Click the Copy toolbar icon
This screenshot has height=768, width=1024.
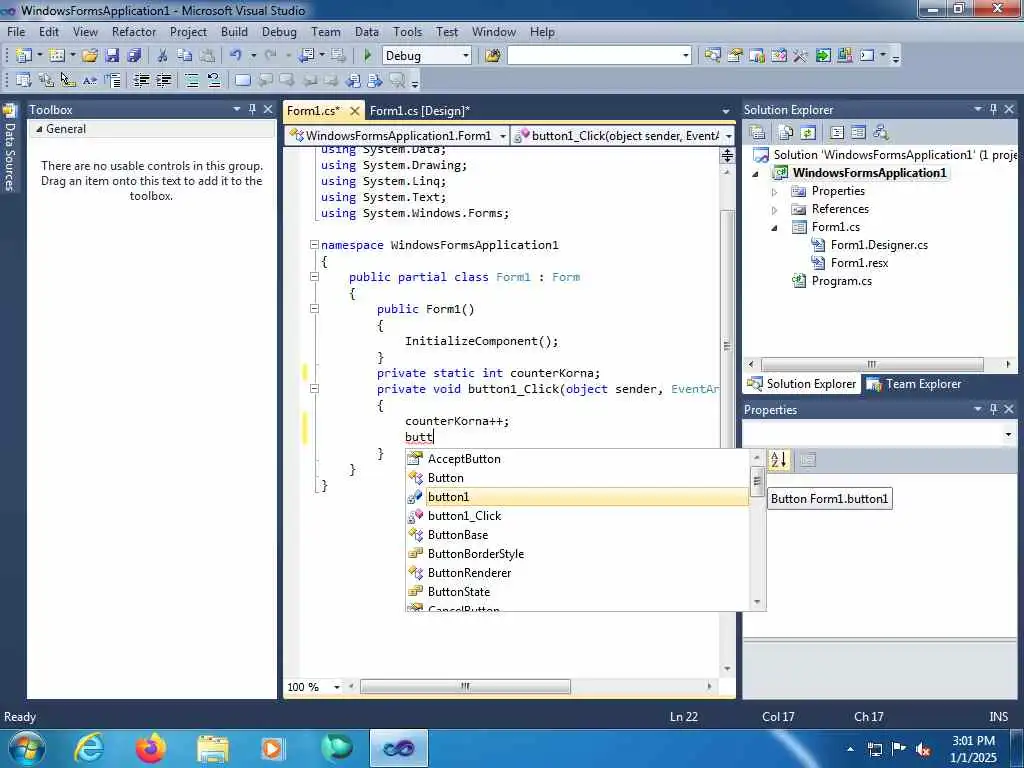(185, 56)
